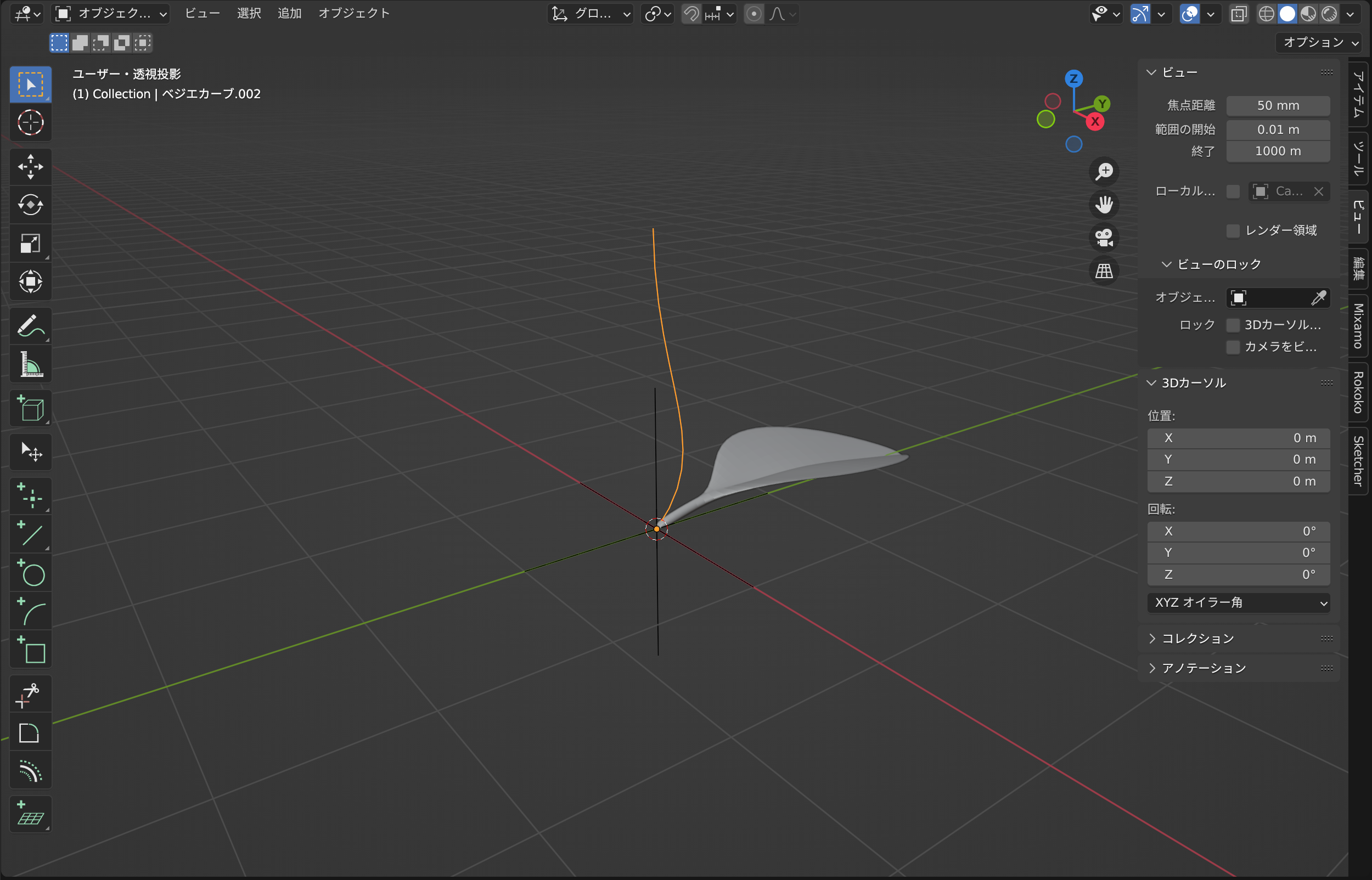Open the ビュー menu in header
The width and height of the screenshot is (1372, 880).
[x=203, y=14]
